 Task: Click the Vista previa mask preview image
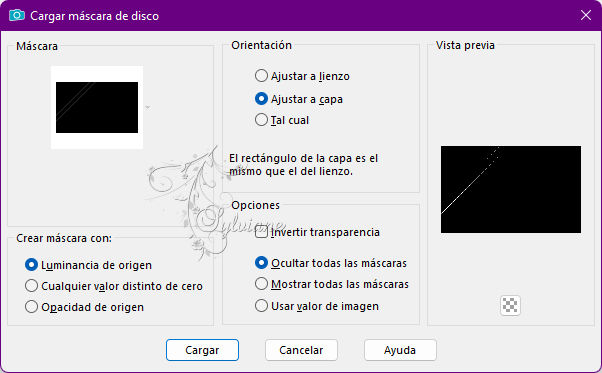pos(511,189)
